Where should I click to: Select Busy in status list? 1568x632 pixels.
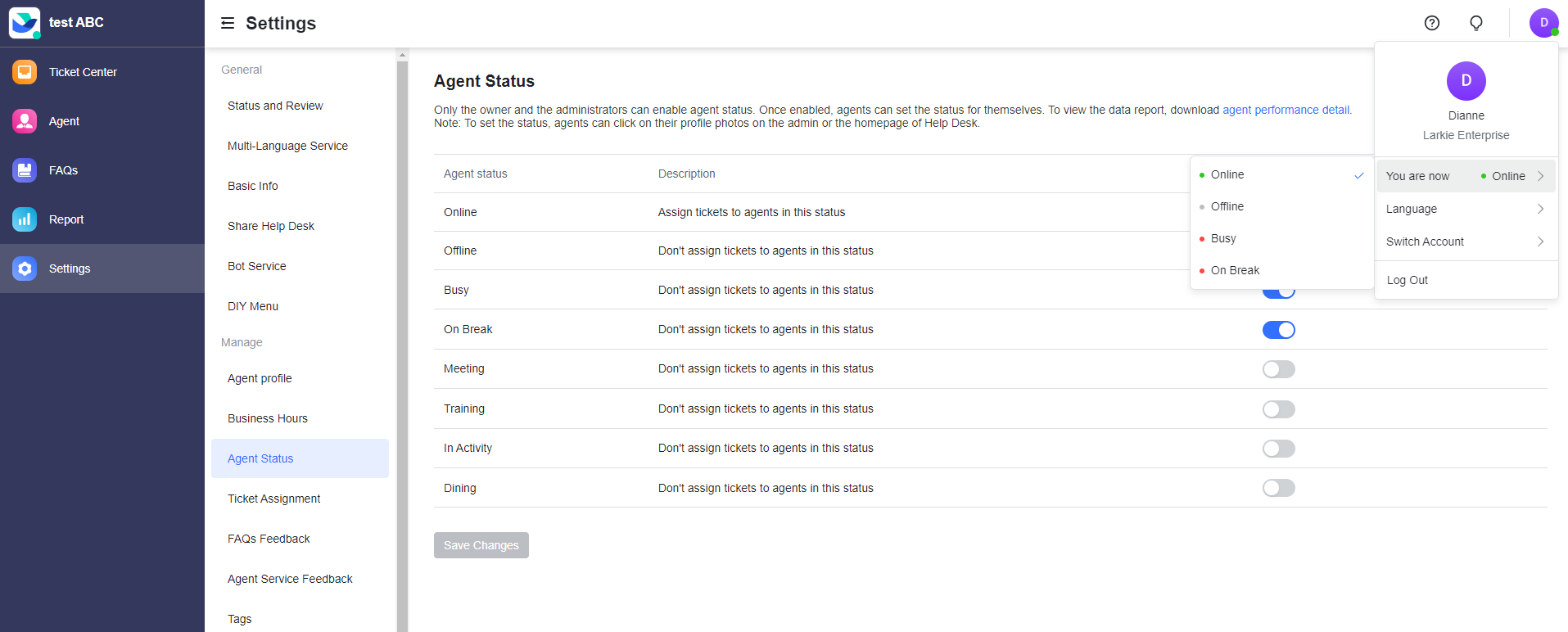pos(1281,238)
